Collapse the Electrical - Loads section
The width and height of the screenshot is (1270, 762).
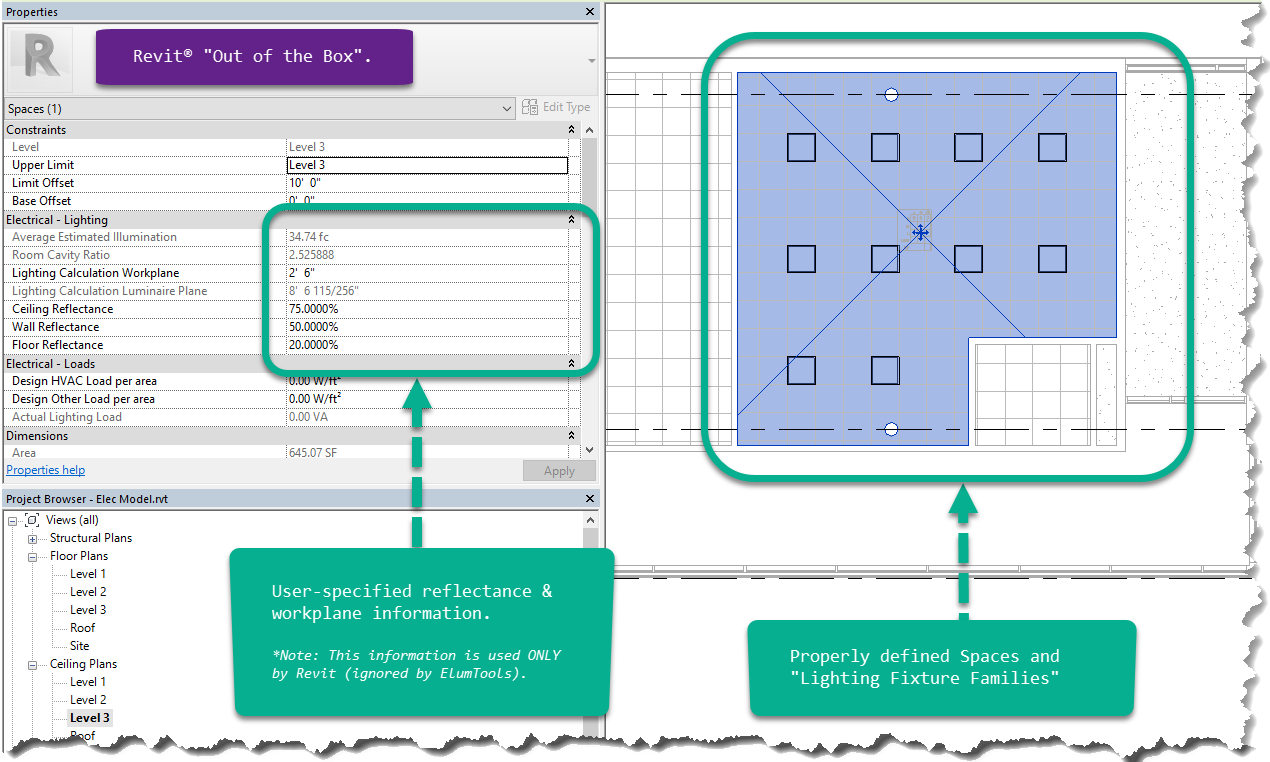click(x=571, y=364)
